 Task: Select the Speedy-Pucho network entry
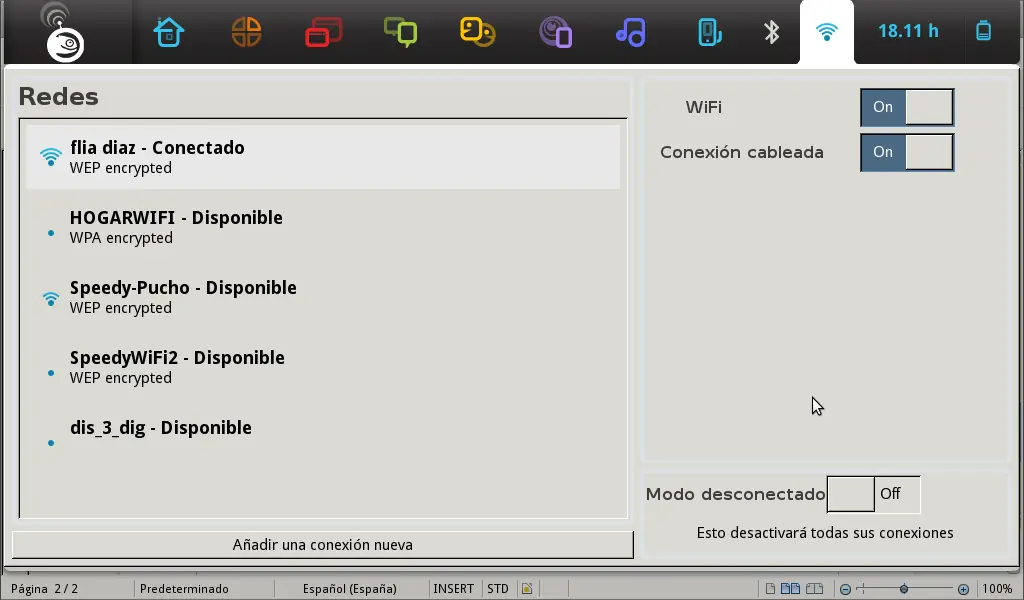[x=323, y=297]
